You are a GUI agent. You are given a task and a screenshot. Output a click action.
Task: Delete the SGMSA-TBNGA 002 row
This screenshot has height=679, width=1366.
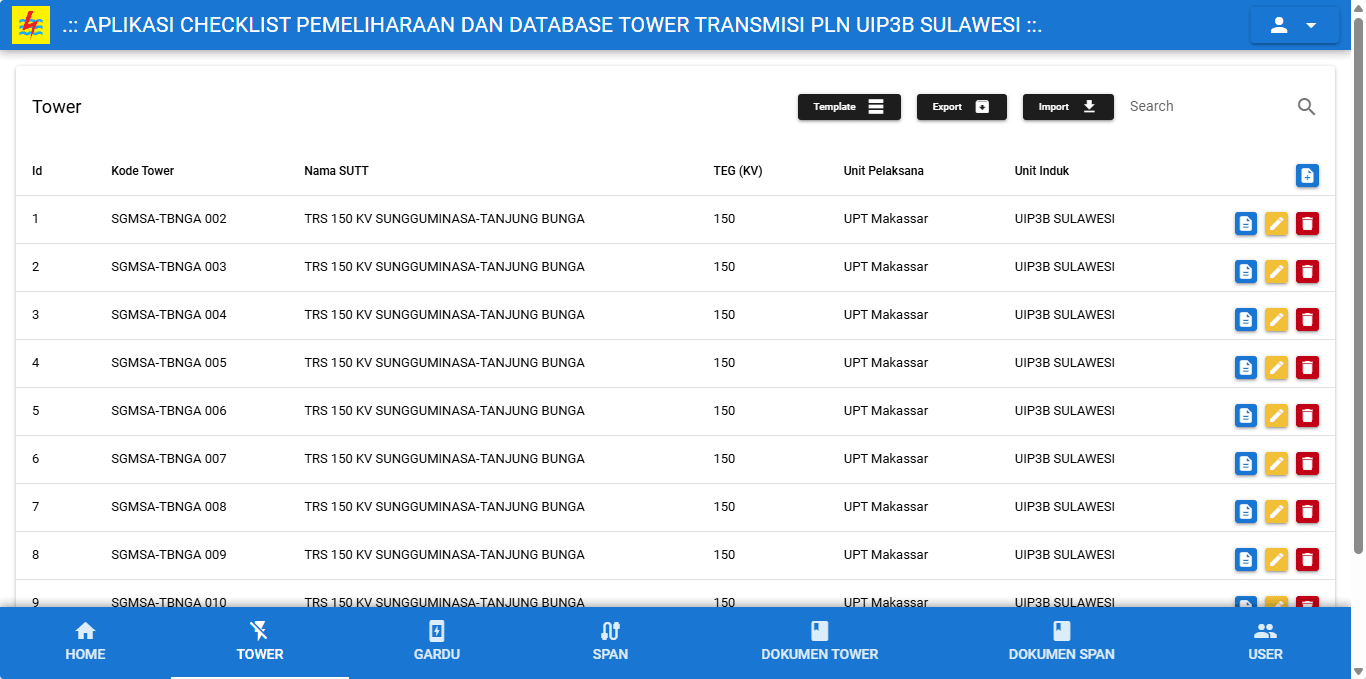click(x=1307, y=223)
